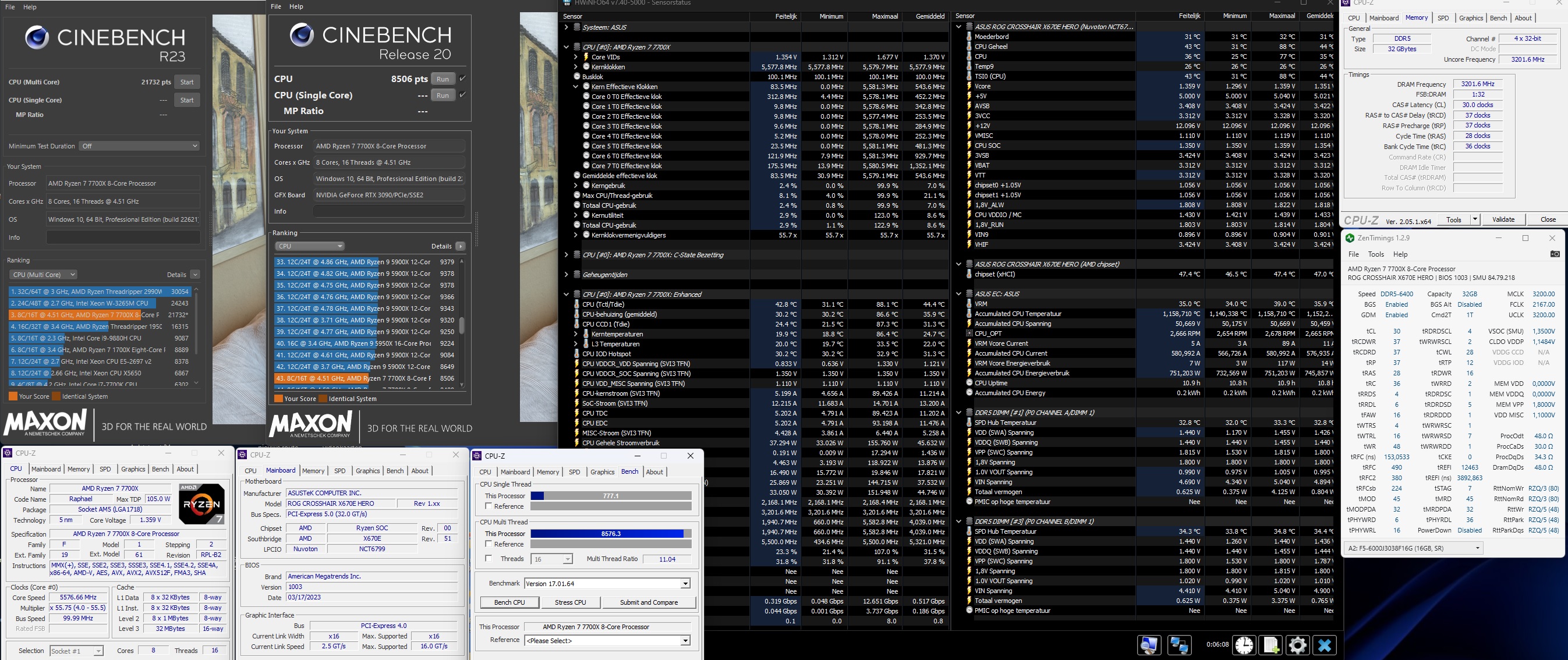Switch to Mainboard tab in CPU-Z CPU window
The image size is (1568, 660).
46,469
